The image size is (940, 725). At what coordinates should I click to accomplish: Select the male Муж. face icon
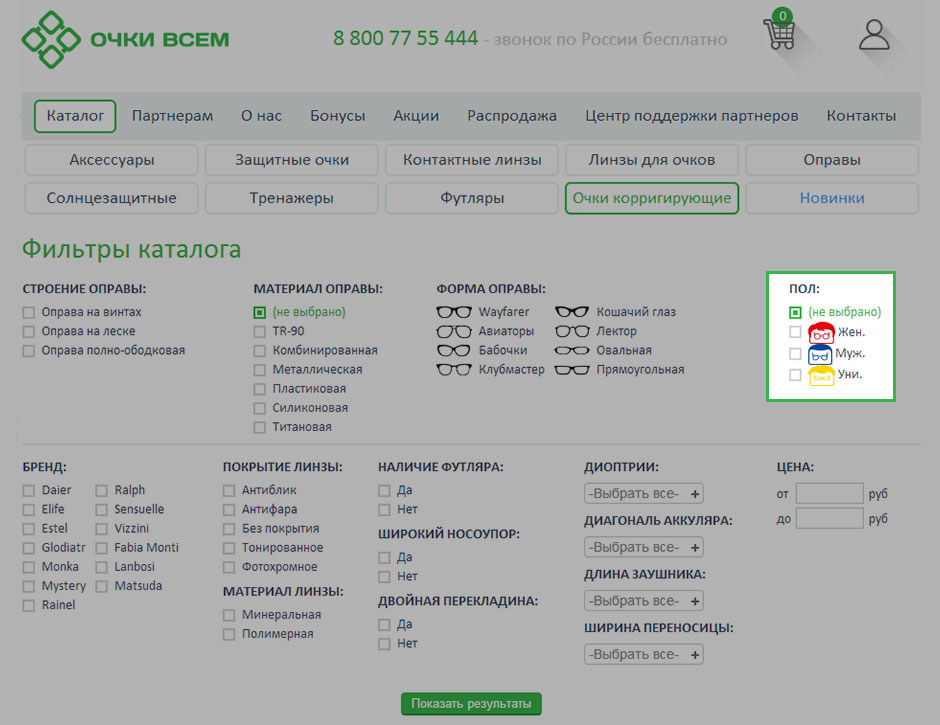[821, 354]
